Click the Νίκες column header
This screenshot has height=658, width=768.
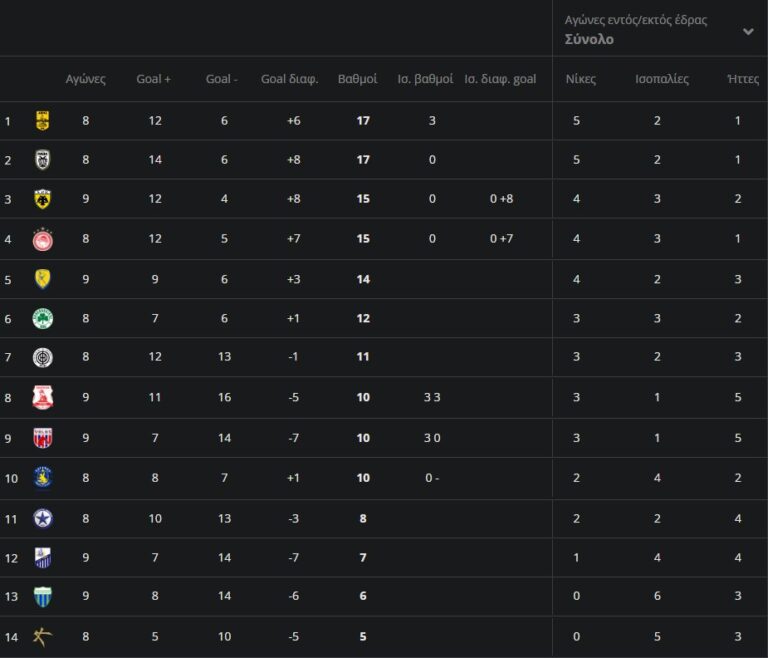tap(580, 79)
